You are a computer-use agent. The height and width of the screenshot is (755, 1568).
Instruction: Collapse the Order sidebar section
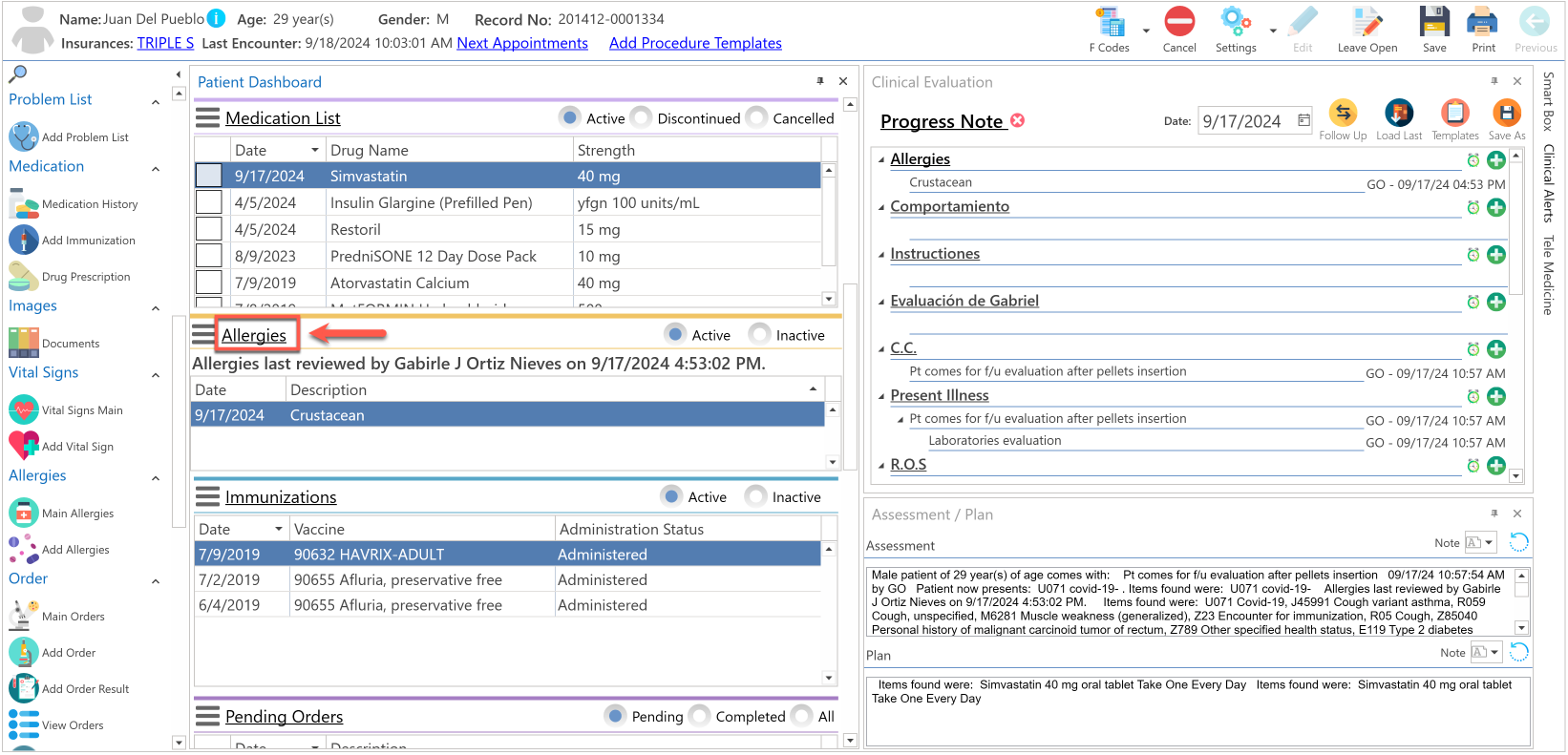156,581
